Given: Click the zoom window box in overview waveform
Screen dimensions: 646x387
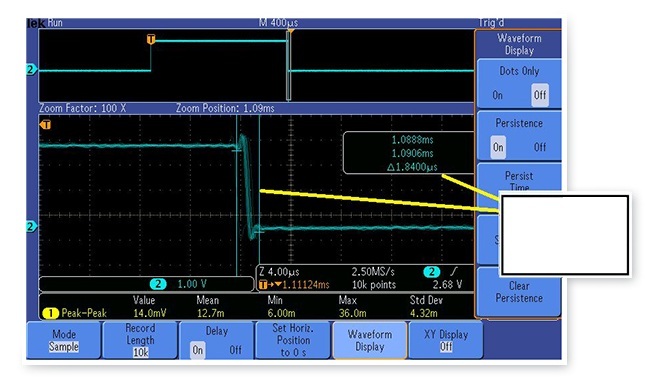Looking at the screenshot, I should [288, 65].
